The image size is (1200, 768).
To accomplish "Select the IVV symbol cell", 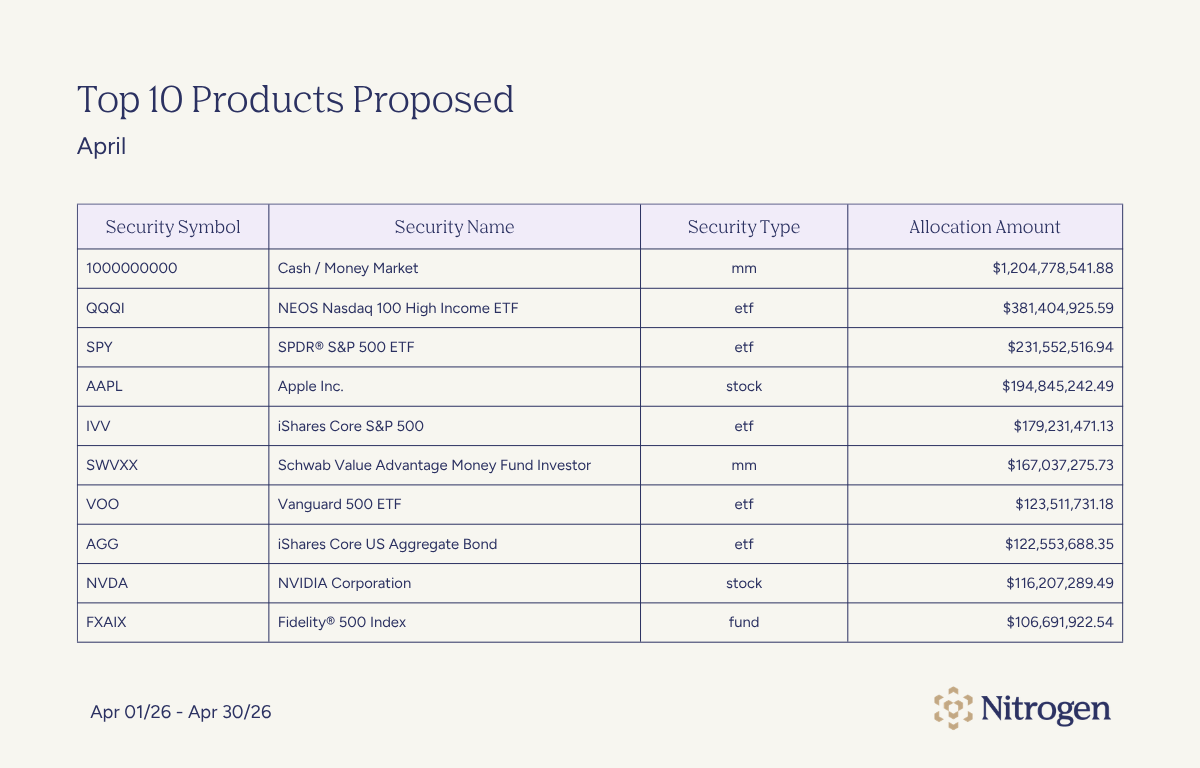I will [x=173, y=426].
